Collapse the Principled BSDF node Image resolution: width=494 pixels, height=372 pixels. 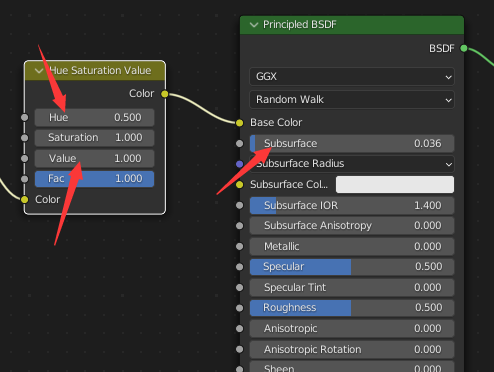tap(254, 25)
